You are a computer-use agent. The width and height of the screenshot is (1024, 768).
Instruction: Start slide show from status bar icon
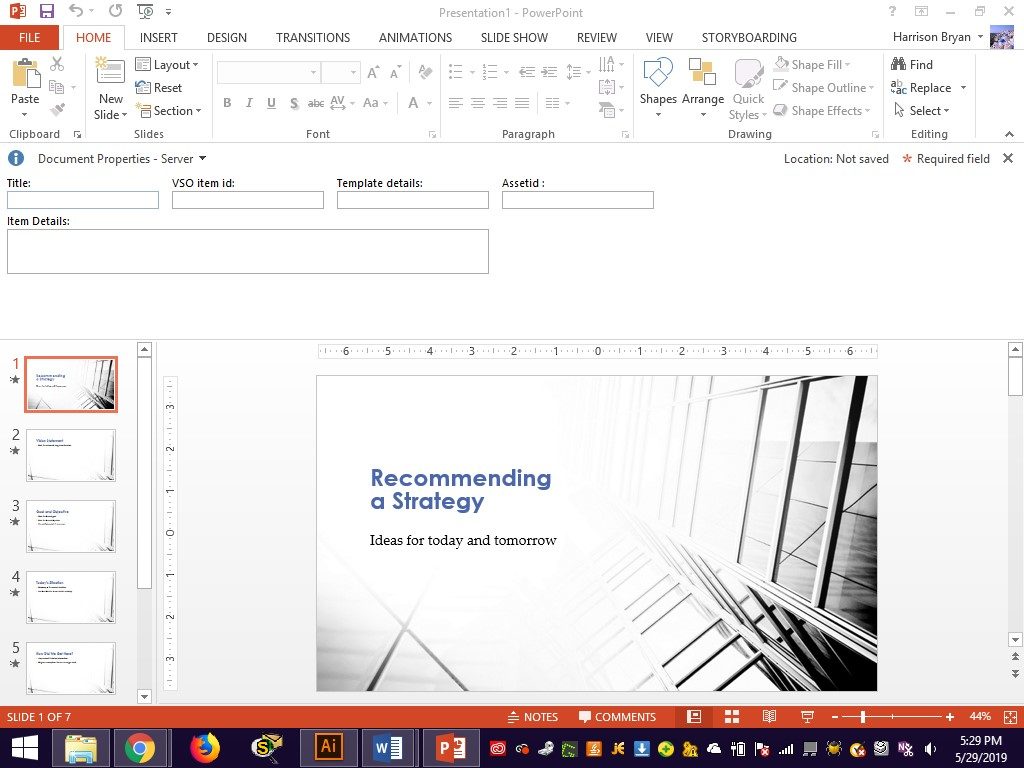click(x=807, y=717)
